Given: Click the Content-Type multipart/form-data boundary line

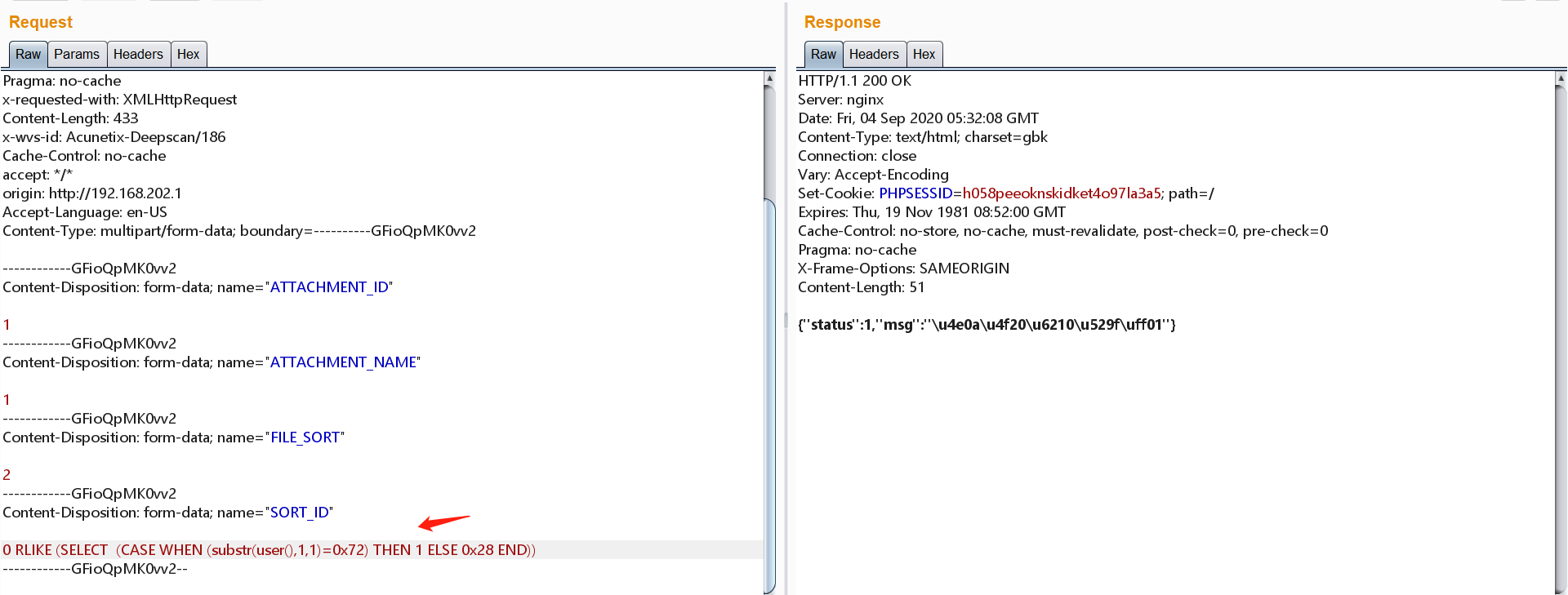Looking at the screenshot, I should coord(239,231).
